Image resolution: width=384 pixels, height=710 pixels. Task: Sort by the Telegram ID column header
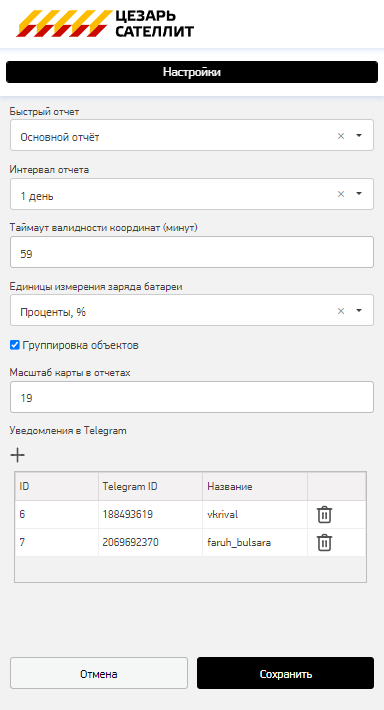[x=150, y=487]
